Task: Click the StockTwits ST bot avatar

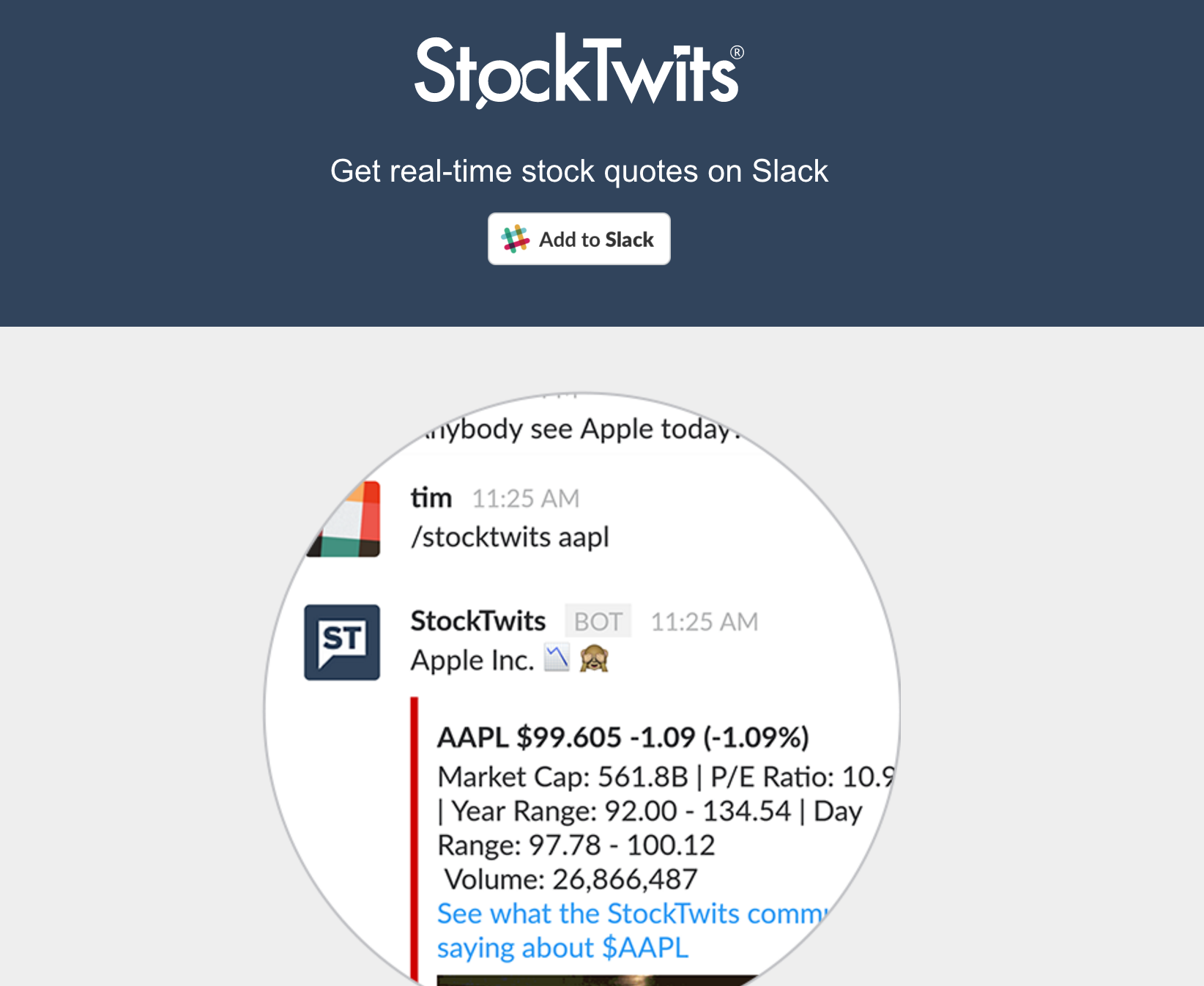Action: (342, 642)
